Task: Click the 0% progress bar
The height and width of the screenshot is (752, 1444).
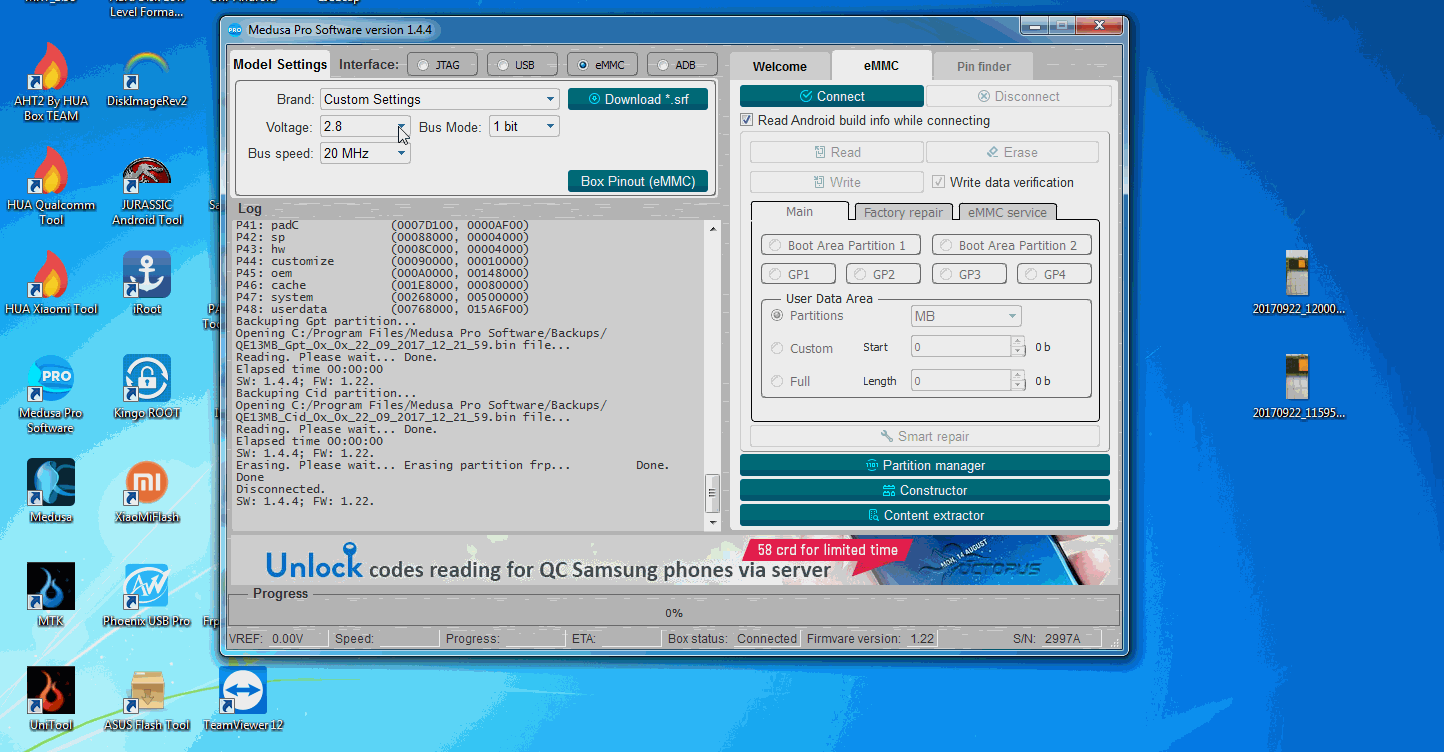Action: click(674, 613)
